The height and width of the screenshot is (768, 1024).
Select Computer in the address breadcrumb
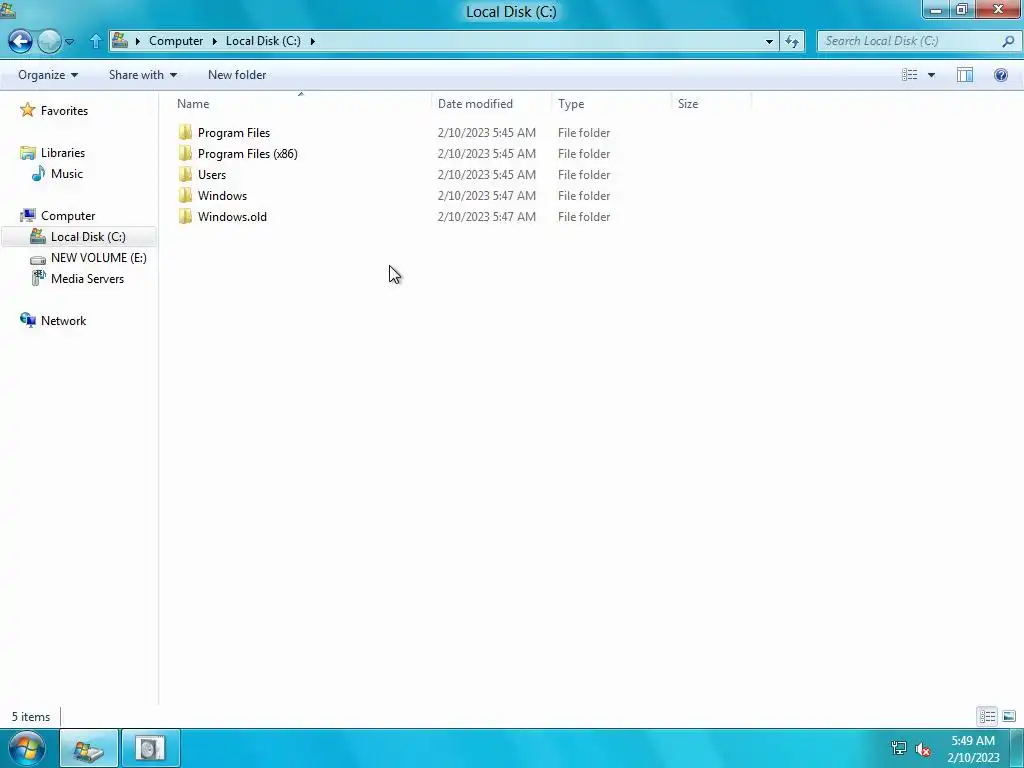tap(176, 40)
